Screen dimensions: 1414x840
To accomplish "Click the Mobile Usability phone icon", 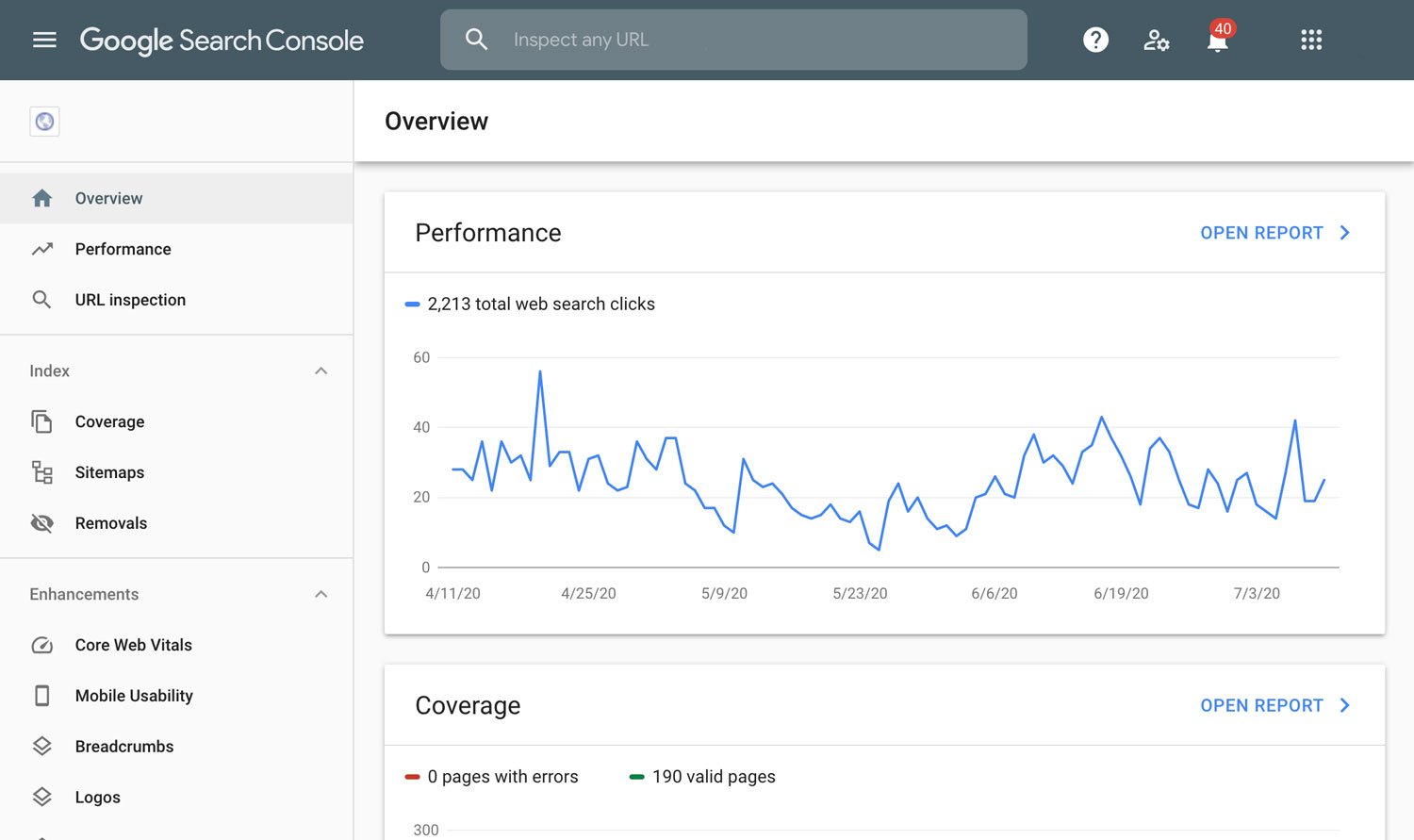I will pyautogui.click(x=42, y=696).
